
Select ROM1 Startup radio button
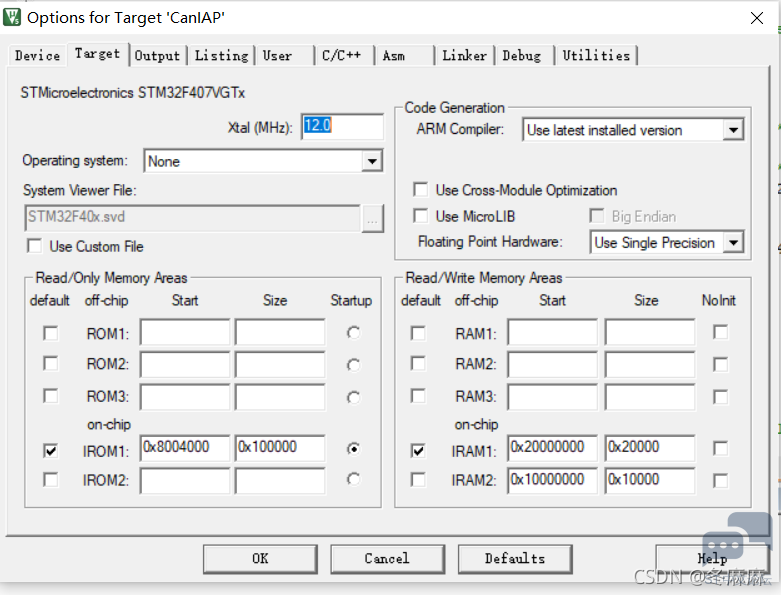tap(353, 333)
